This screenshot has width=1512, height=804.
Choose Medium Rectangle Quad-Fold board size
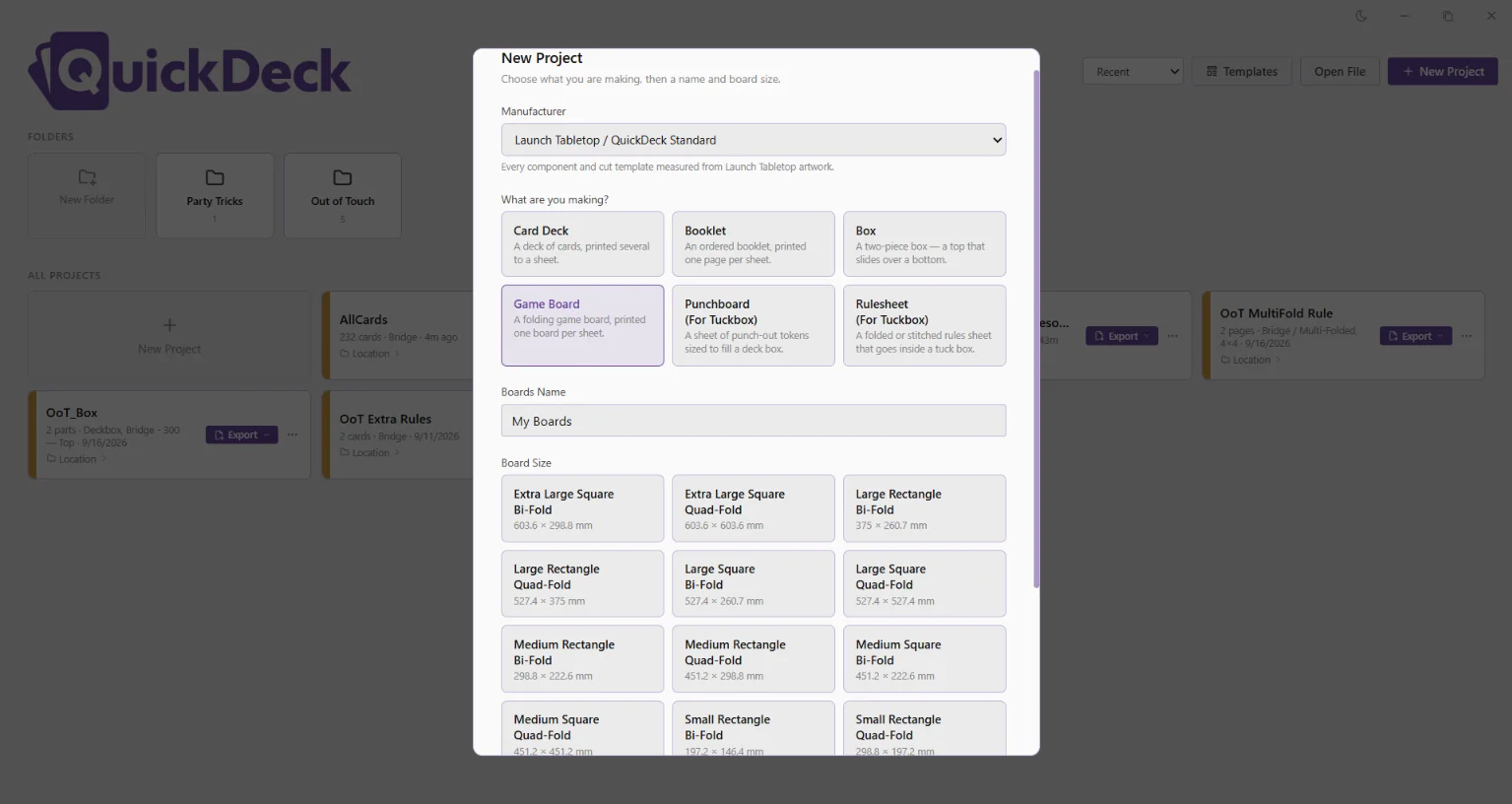(x=754, y=659)
